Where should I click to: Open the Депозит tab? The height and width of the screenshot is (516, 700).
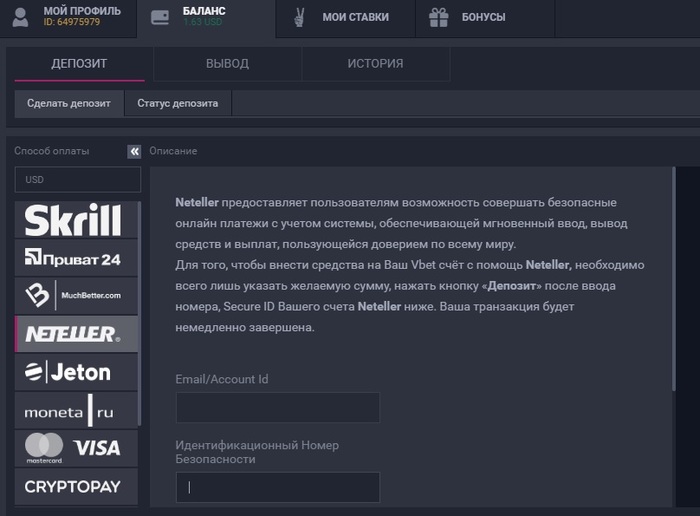point(79,64)
